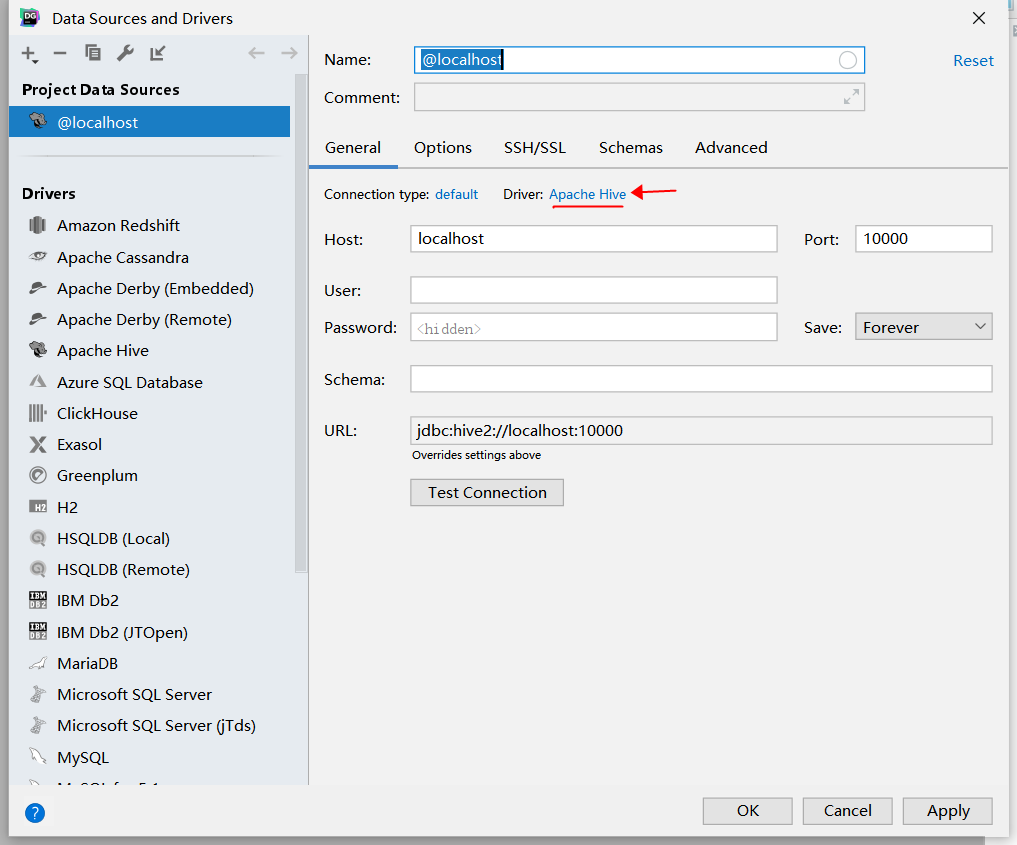This screenshot has width=1017, height=845.
Task: Remove selected data source with minus icon
Action: point(60,53)
